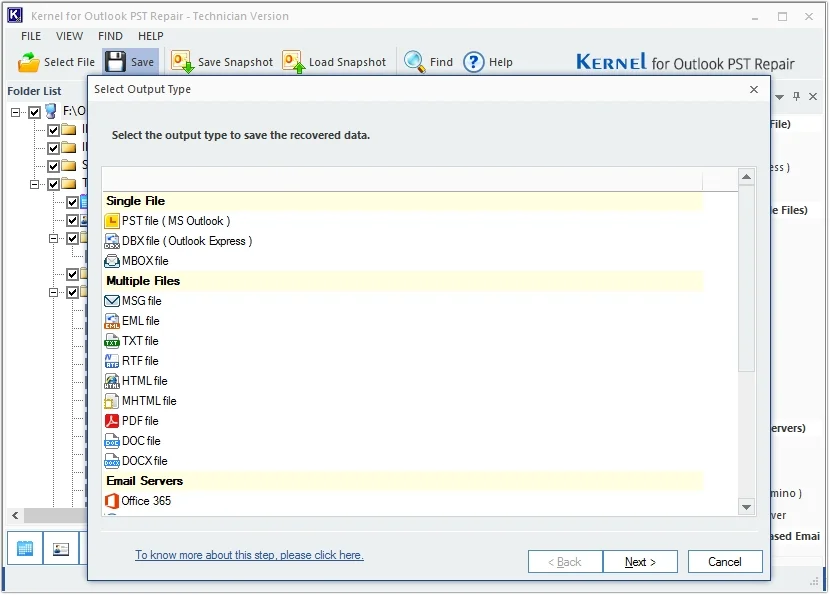Select the PDF file icon
The image size is (830, 595).
(112, 421)
